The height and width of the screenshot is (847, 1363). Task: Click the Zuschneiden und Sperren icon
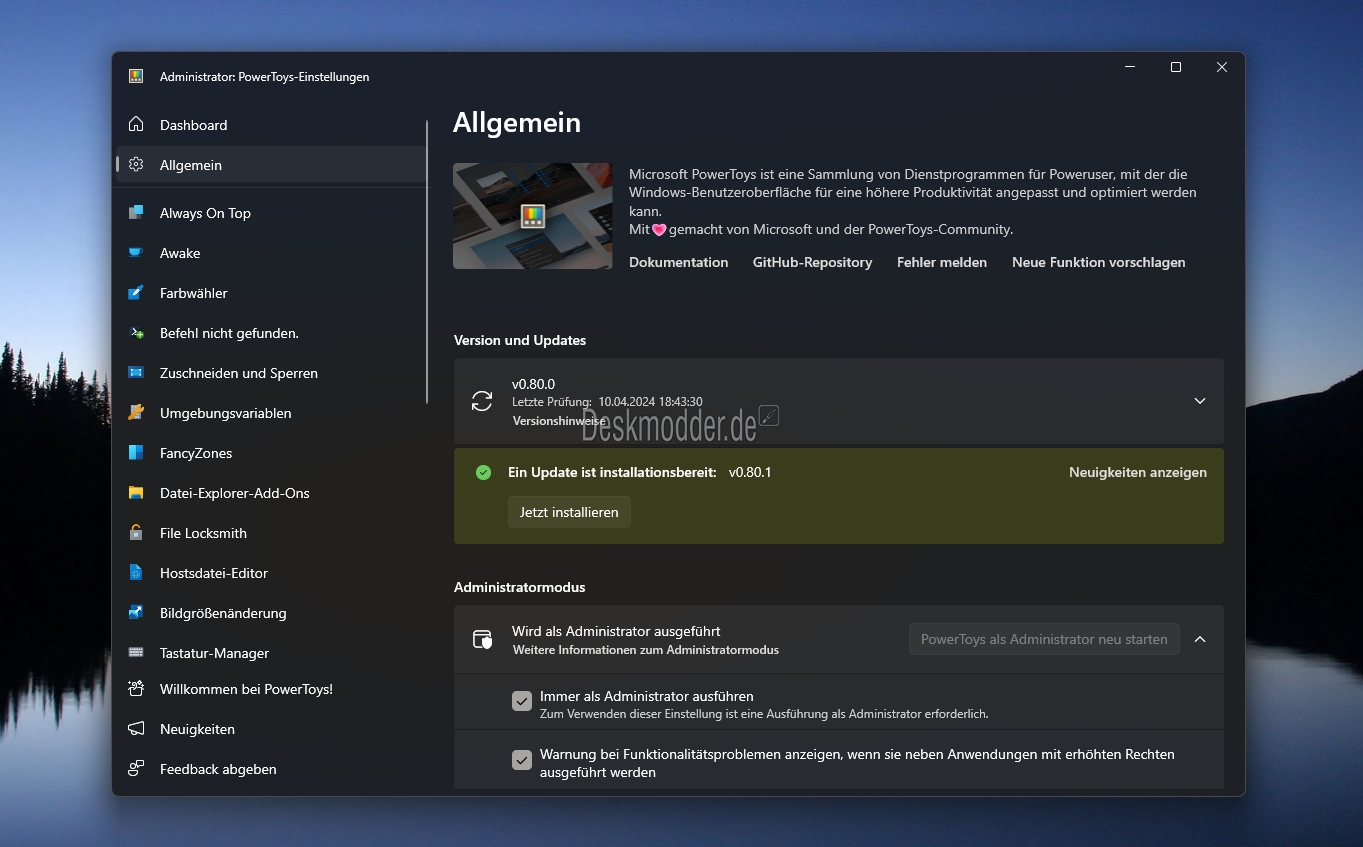click(136, 372)
